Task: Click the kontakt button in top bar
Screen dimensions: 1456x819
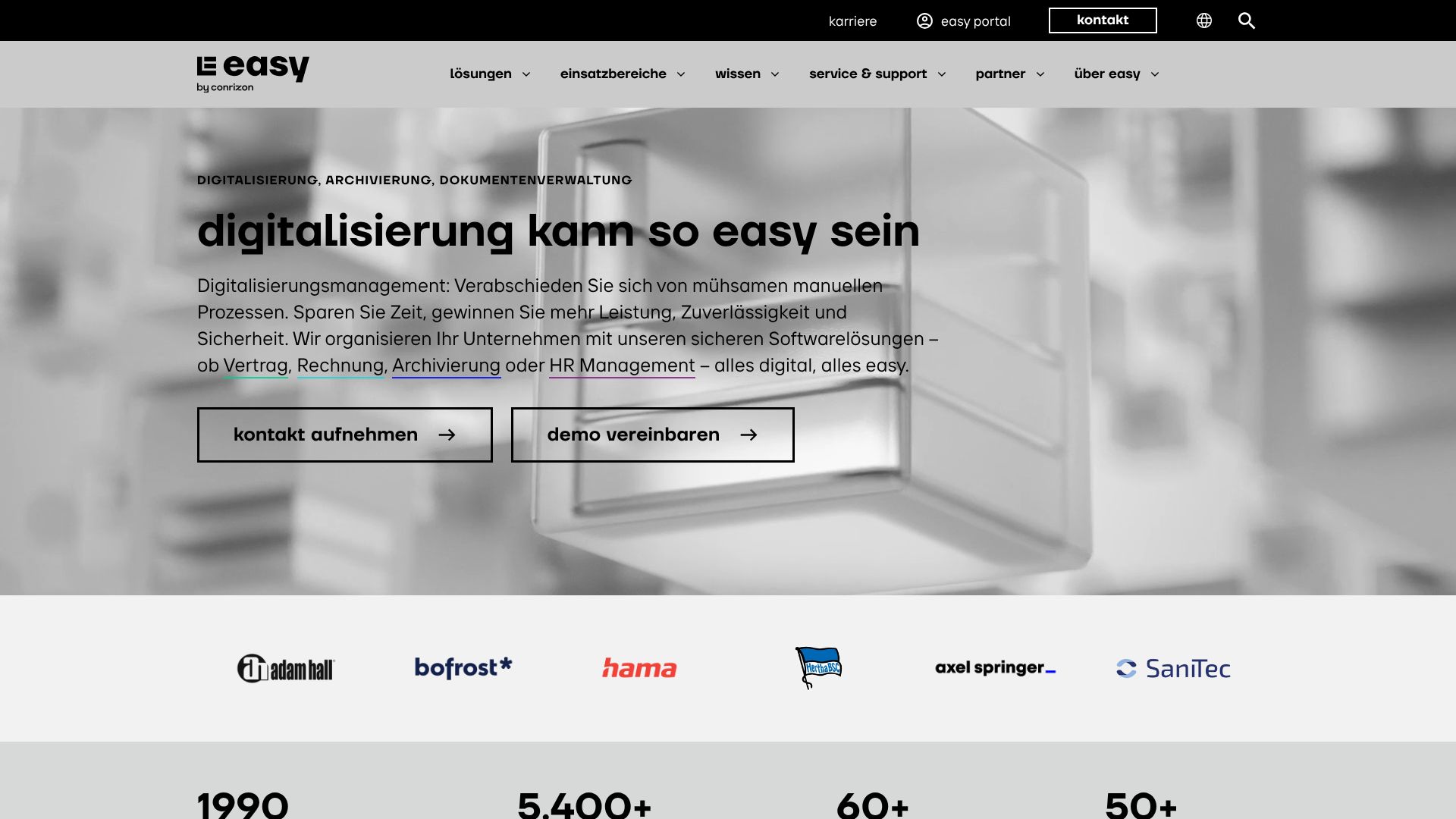Action: tap(1102, 20)
